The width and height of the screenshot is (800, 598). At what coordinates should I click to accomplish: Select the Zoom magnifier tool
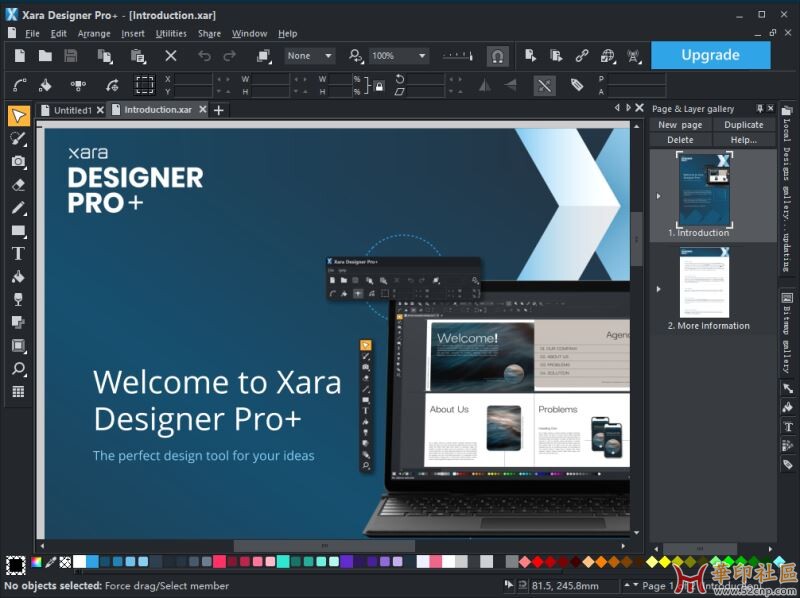[18, 368]
